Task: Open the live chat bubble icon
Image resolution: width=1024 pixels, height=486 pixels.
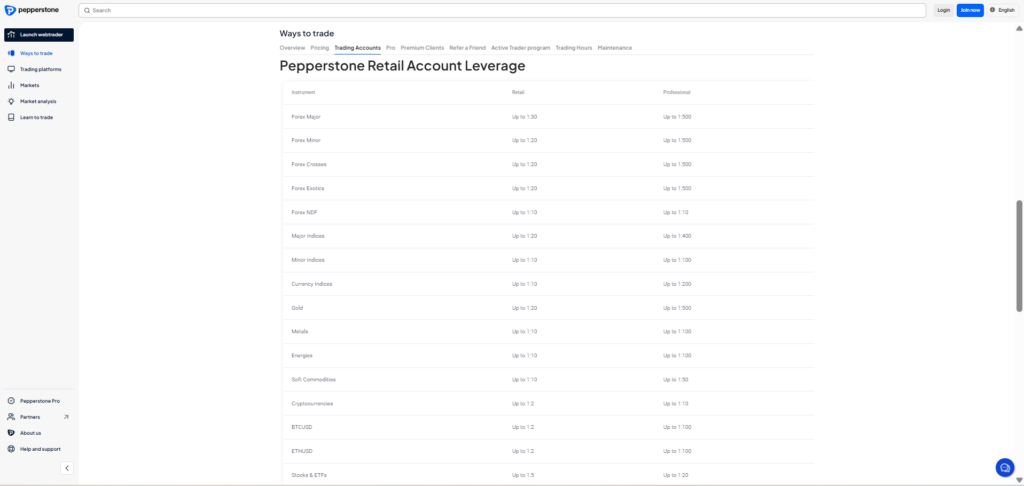Action: 1005,467
